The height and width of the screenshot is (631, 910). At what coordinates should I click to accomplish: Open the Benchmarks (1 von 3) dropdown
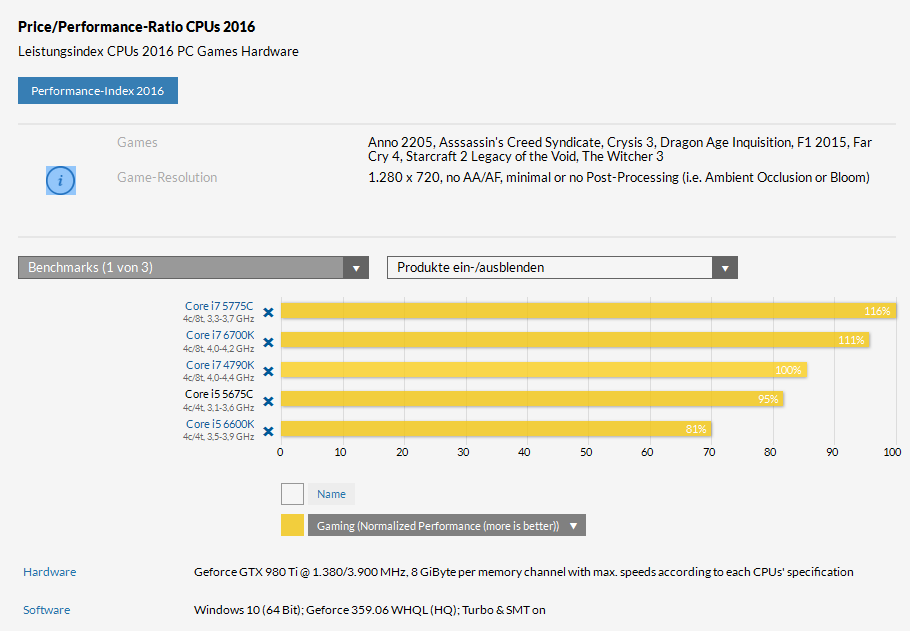tap(193, 268)
